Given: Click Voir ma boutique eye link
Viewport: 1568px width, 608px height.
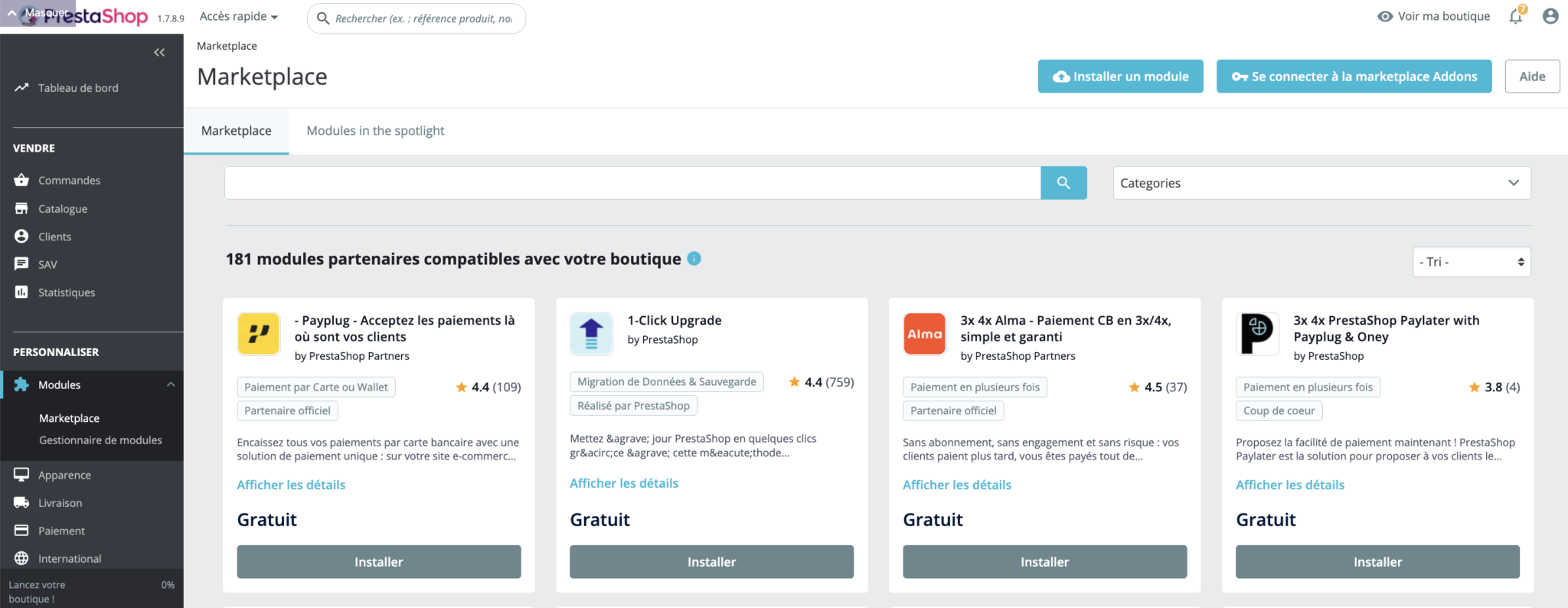Looking at the screenshot, I should point(1433,16).
